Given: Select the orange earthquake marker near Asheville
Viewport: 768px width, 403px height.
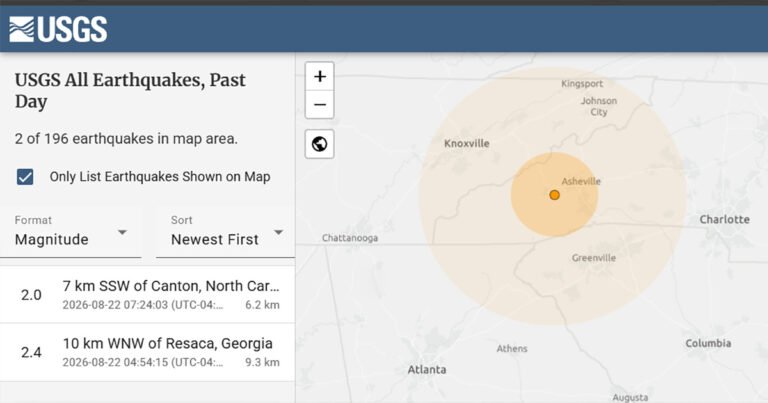Looking at the screenshot, I should pos(554,195).
